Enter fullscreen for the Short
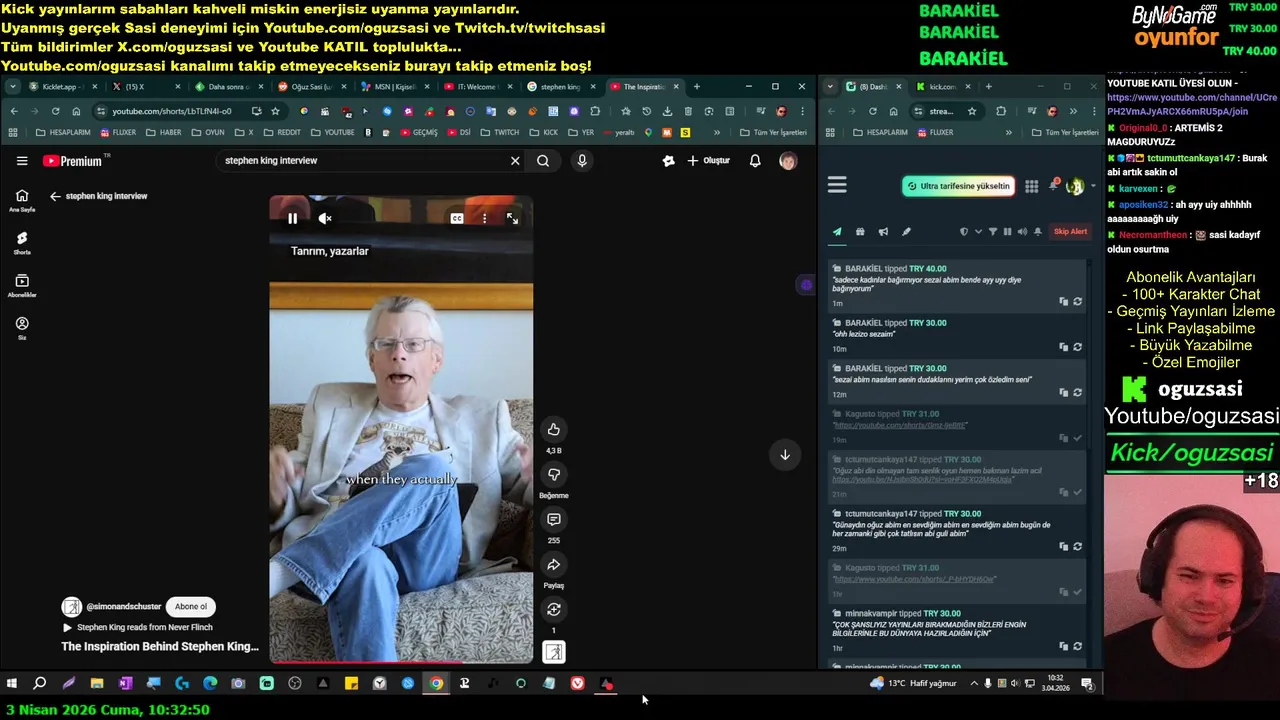The height and width of the screenshot is (720, 1280). [512, 218]
